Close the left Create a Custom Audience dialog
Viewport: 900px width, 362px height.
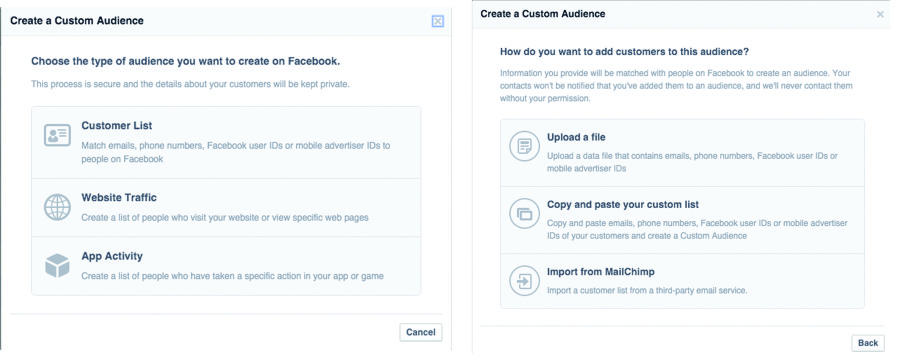pyautogui.click(x=437, y=22)
